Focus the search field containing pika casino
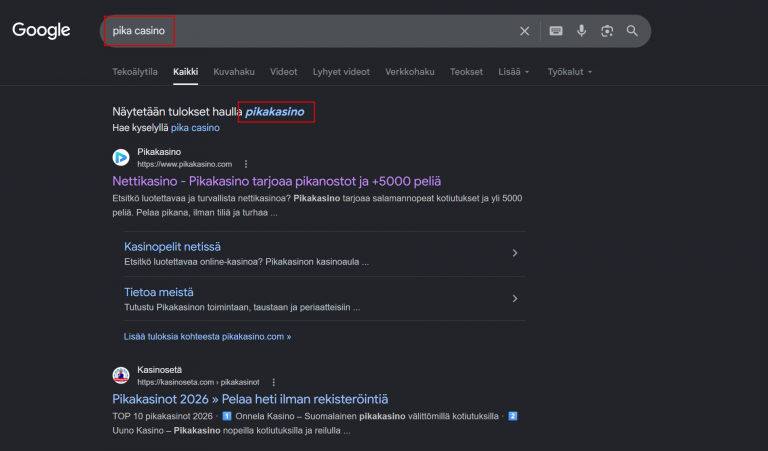768x451 pixels. 313,31
